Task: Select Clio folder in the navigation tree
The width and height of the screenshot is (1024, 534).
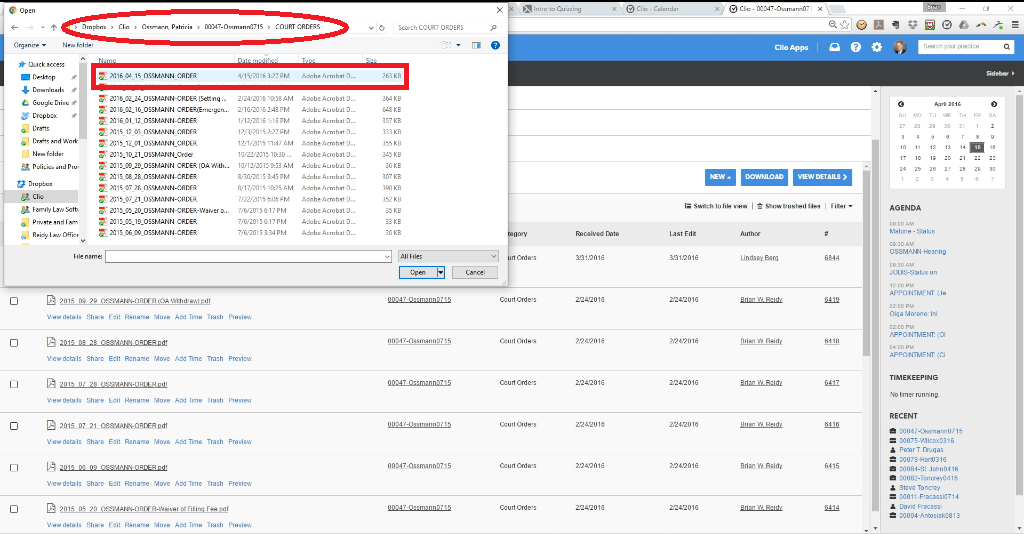Action: [40, 197]
